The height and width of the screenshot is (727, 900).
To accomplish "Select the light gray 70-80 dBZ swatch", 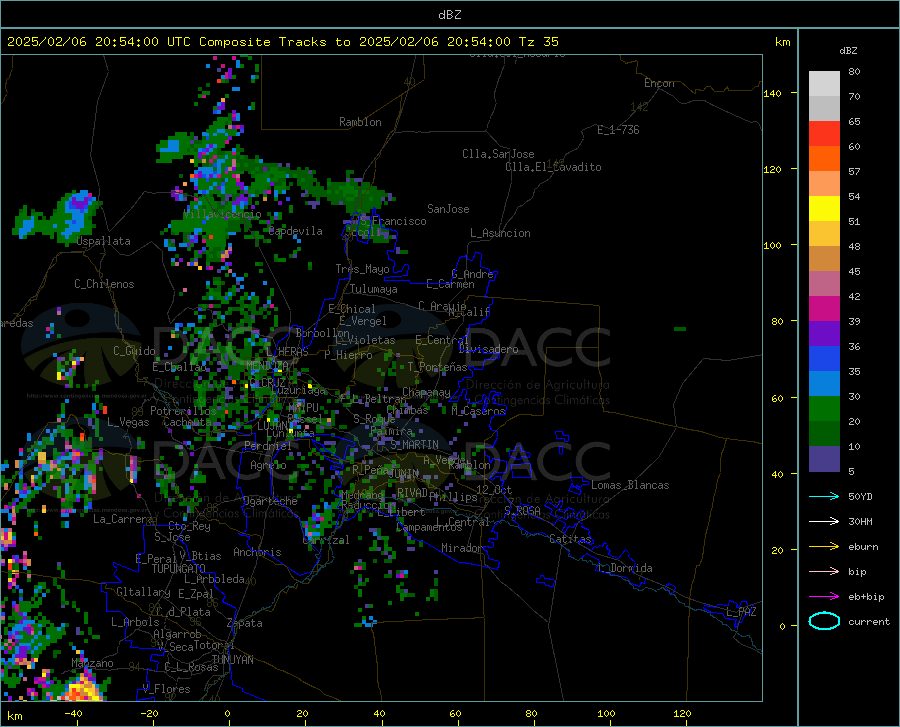I will click(824, 84).
